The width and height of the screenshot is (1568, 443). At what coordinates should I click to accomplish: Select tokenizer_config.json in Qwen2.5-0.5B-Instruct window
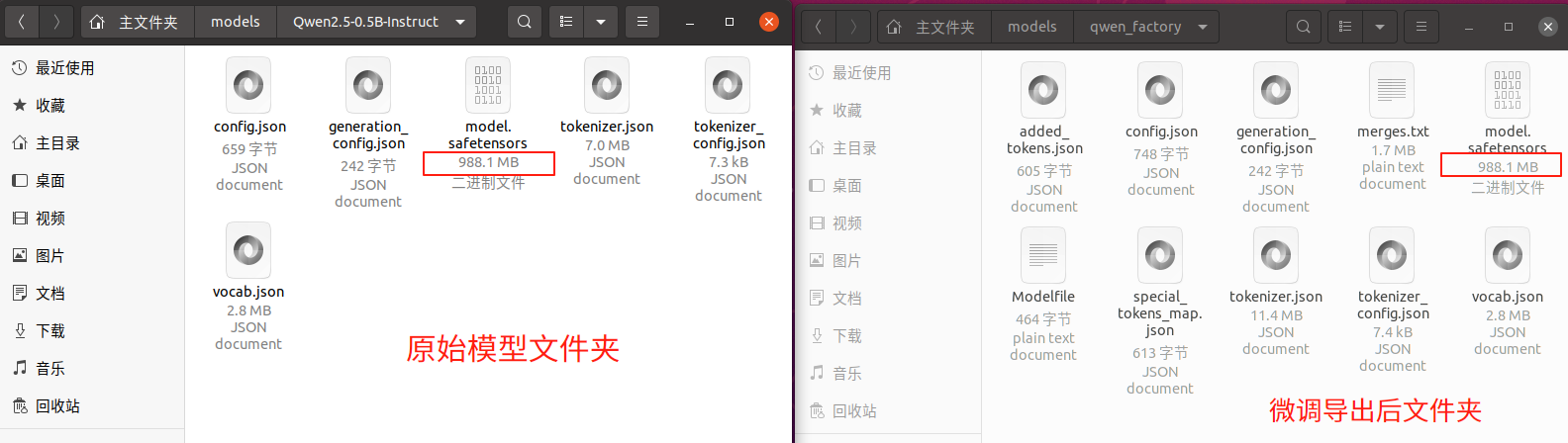728,86
